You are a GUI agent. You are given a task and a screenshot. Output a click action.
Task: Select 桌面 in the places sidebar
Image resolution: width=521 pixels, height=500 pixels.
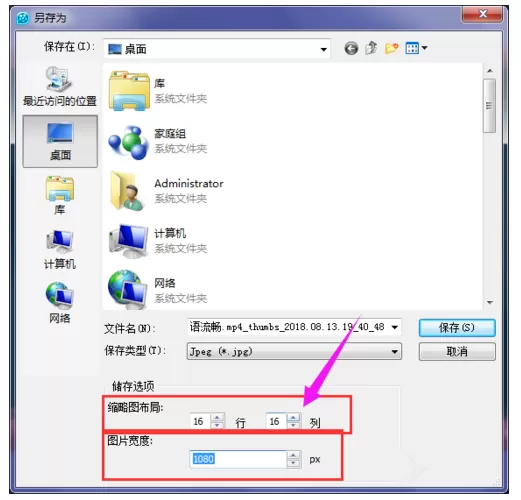60,141
